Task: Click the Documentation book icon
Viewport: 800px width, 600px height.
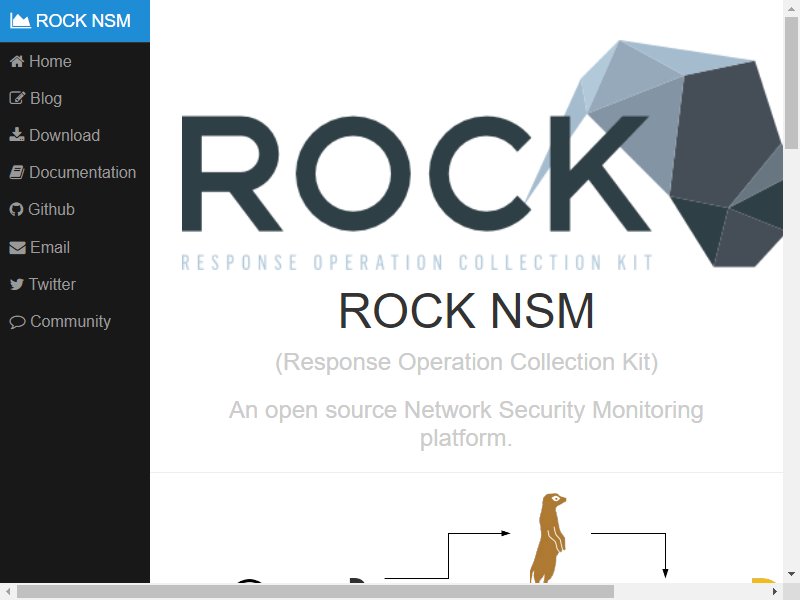Action: coord(17,172)
